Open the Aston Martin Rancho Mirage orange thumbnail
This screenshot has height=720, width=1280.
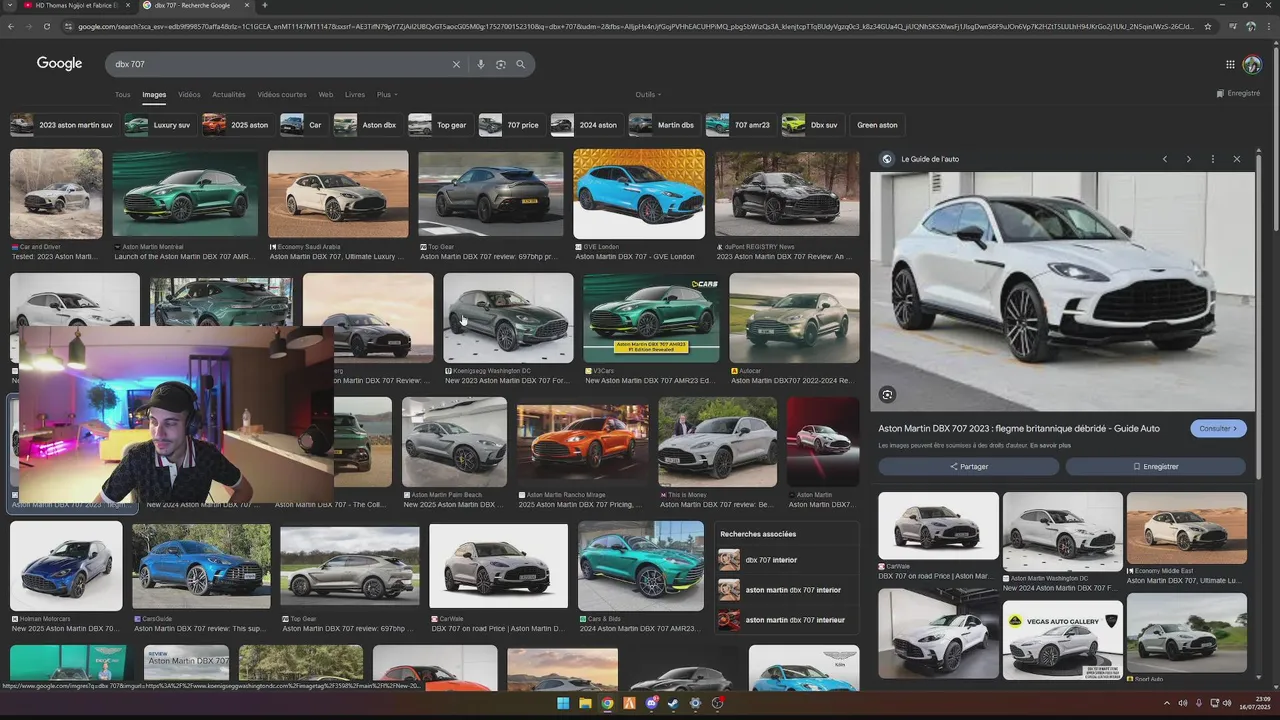[x=583, y=442]
